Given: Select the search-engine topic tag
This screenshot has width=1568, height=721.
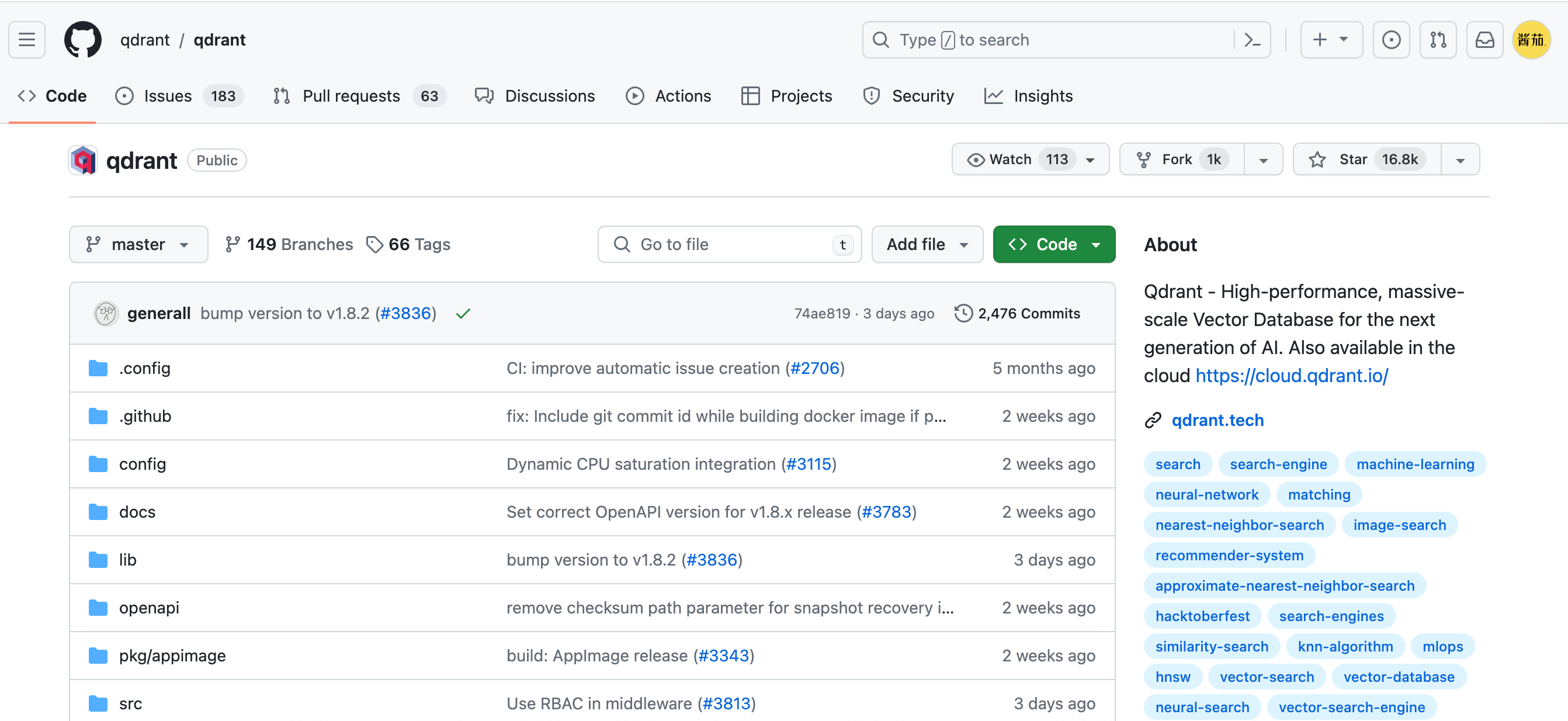Looking at the screenshot, I should tap(1278, 464).
